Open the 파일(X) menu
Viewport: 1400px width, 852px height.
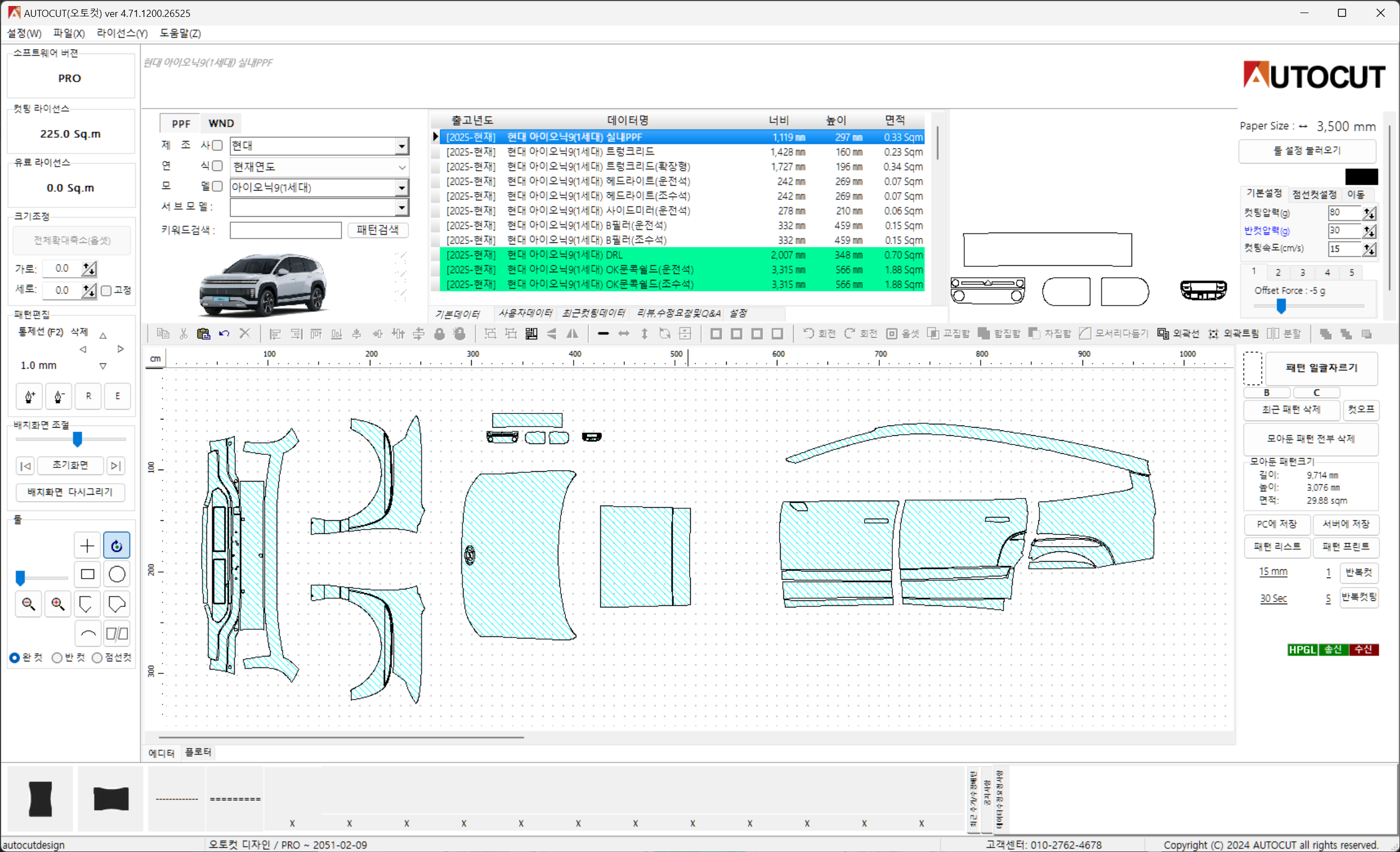point(69,34)
